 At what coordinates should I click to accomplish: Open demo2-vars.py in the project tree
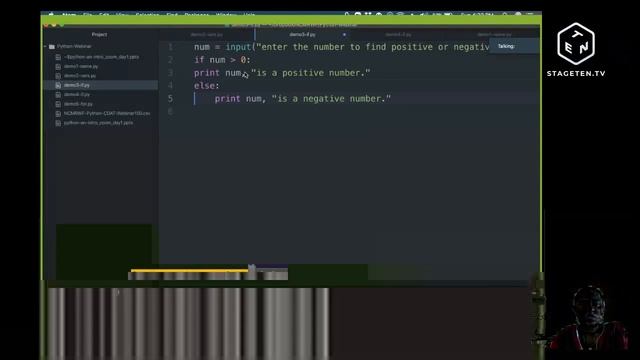(80, 76)
